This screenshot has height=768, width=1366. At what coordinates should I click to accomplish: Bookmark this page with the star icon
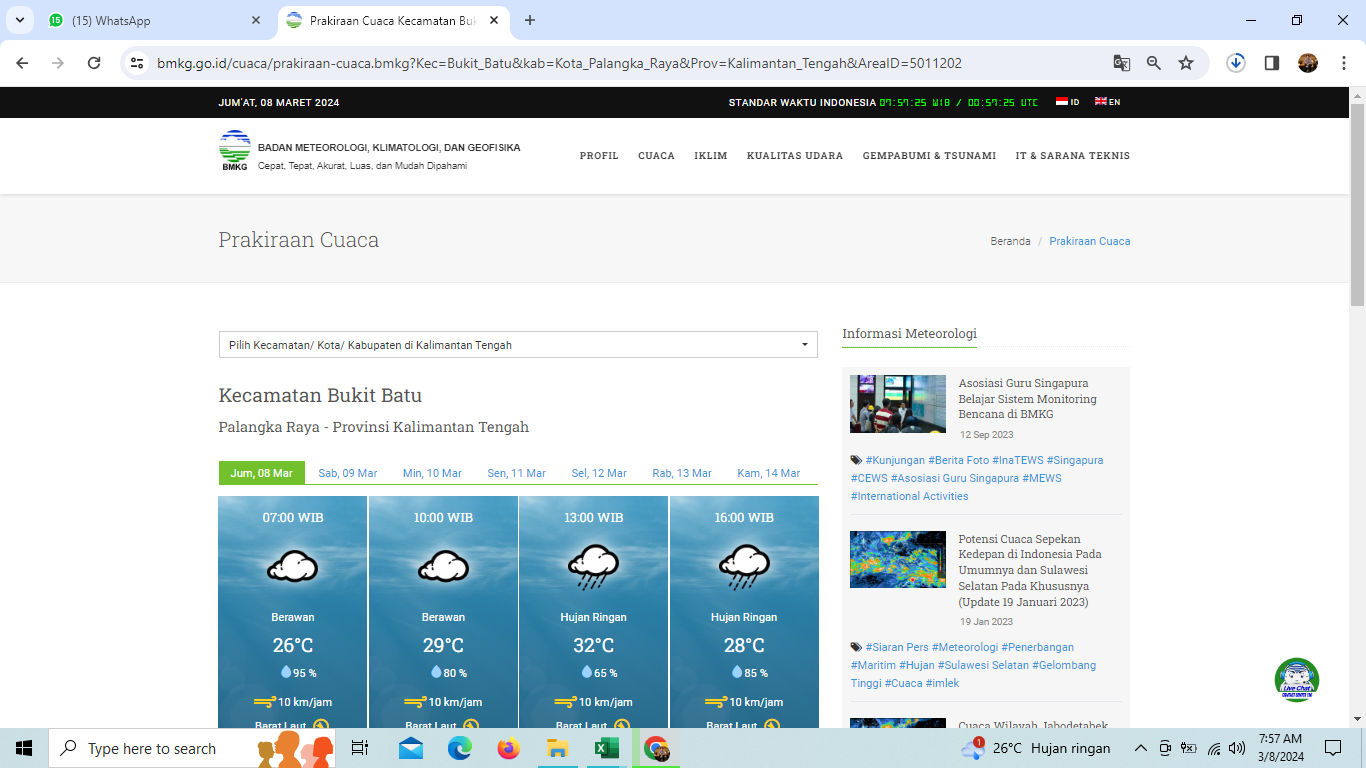pos(1186,63)
